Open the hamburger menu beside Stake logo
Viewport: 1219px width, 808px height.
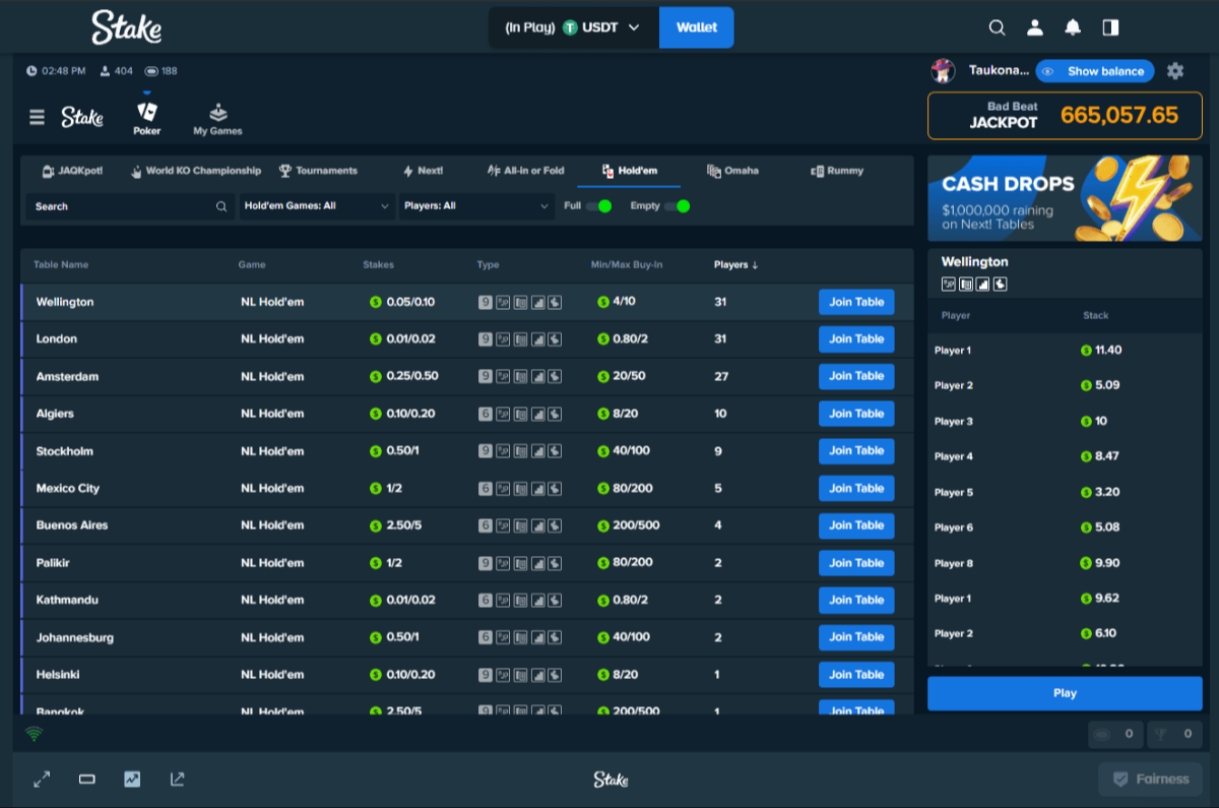coord(37,117)
